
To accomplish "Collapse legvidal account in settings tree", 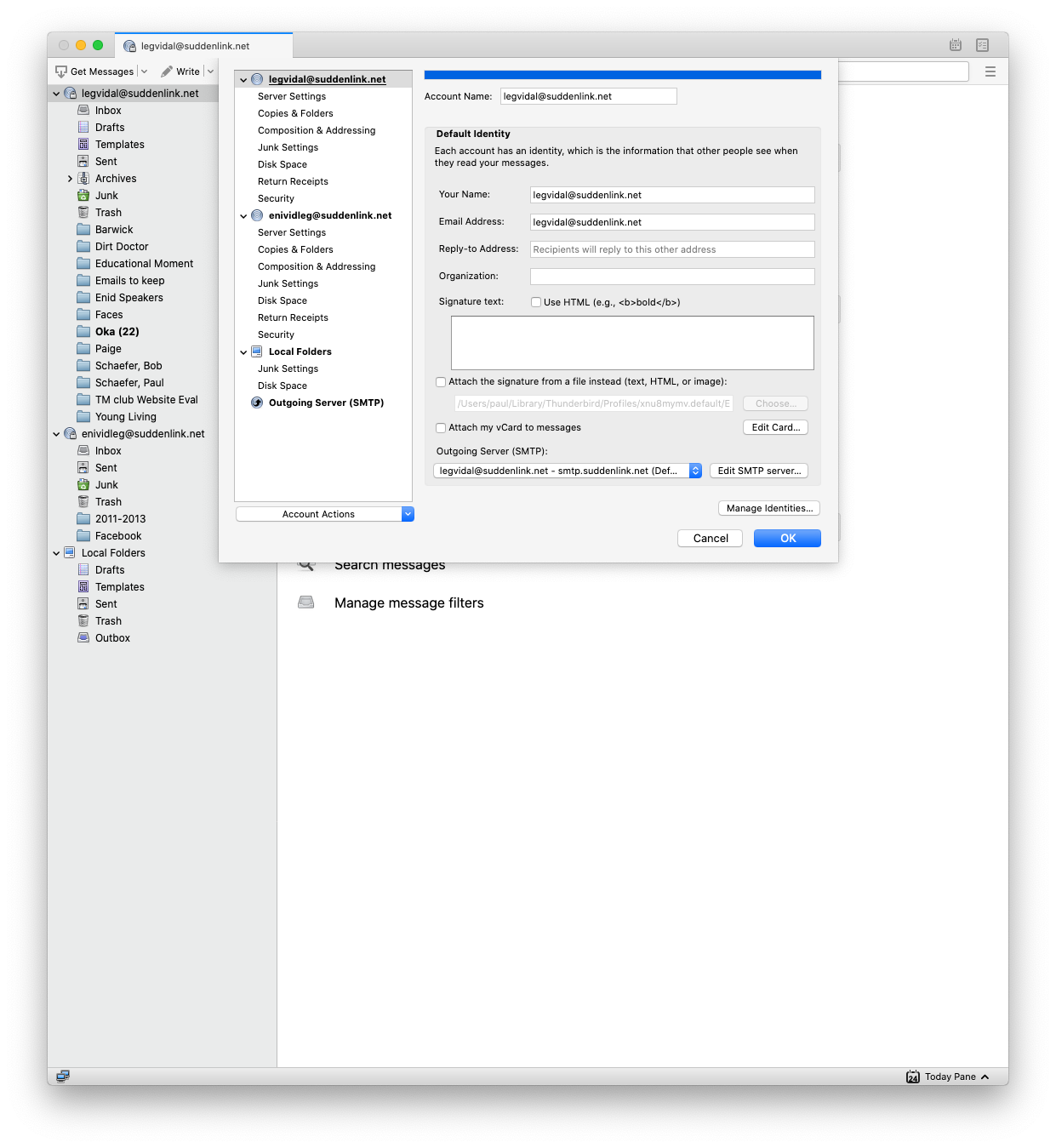I will [x=243, y=80].
